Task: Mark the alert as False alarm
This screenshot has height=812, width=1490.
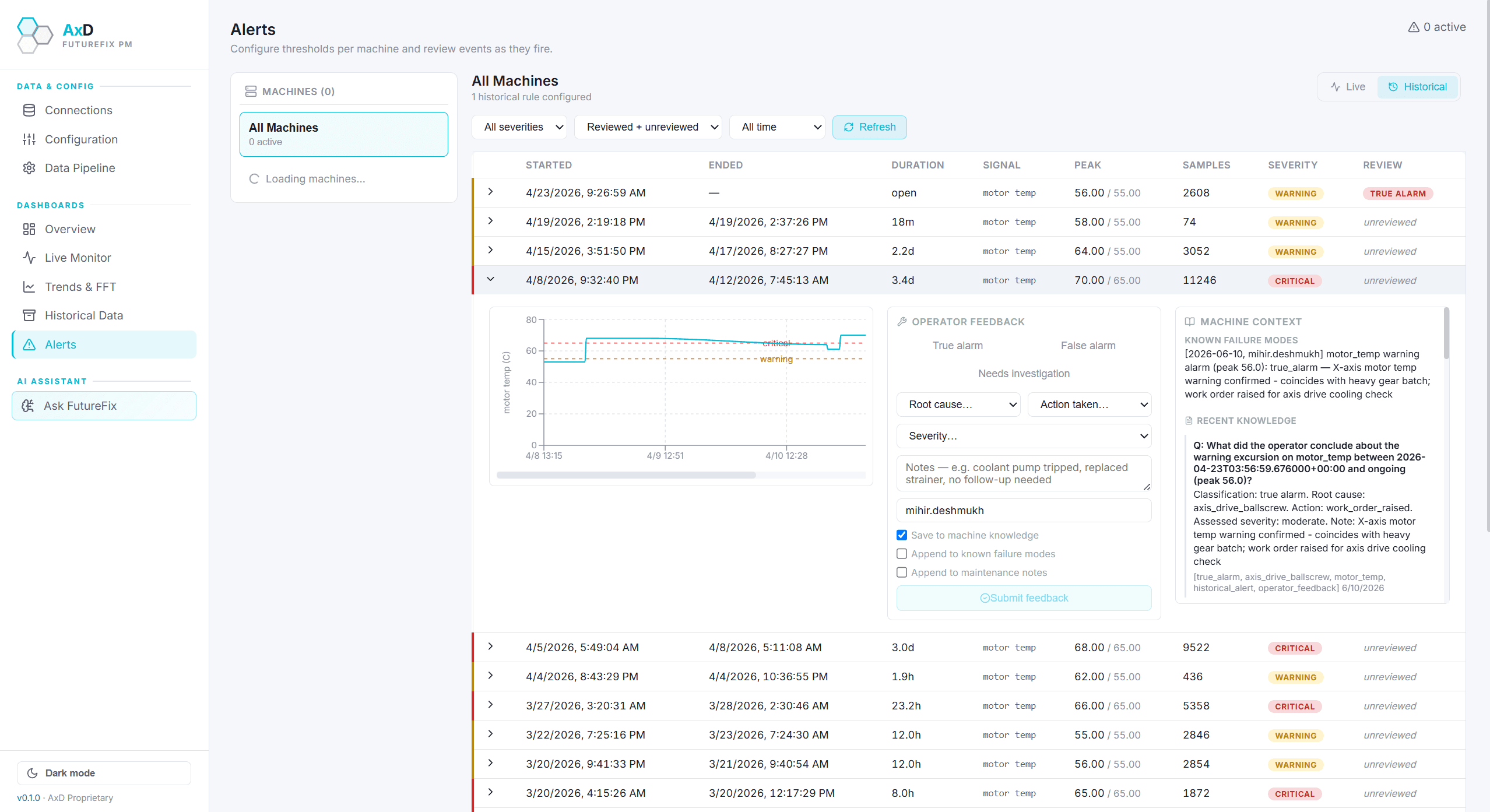Action: tap(1088, 346)
